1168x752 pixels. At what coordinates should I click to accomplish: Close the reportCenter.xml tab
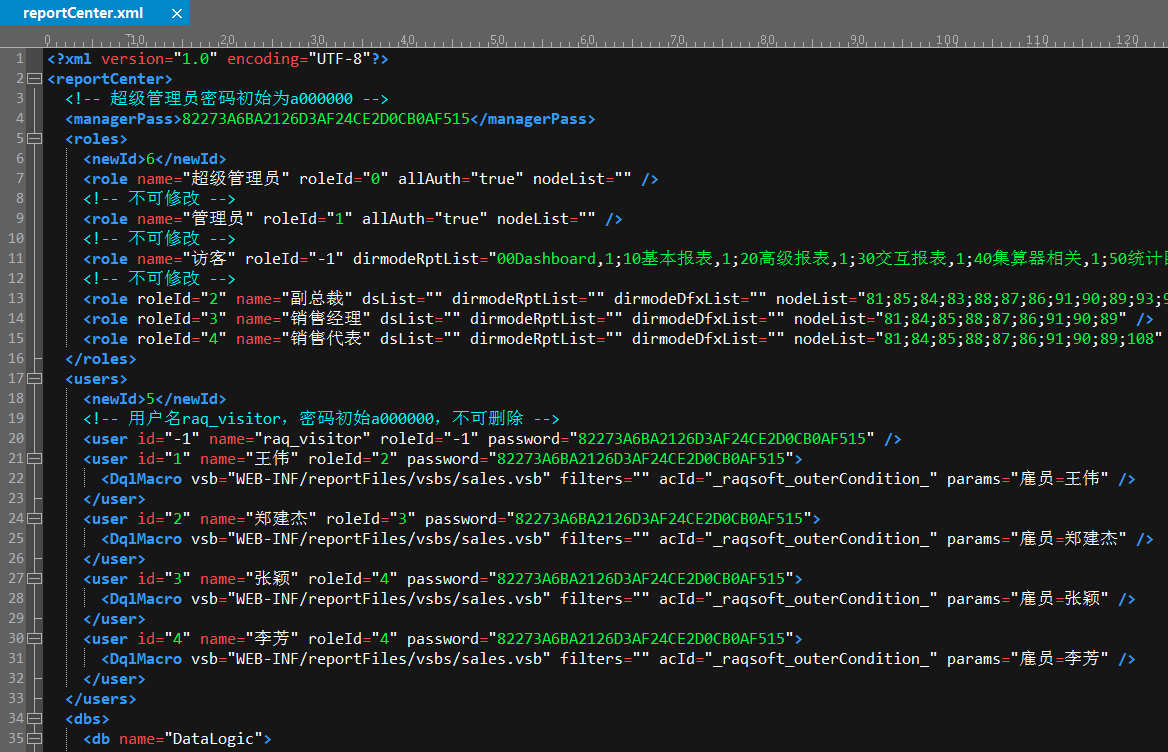(x=177, y=14)
